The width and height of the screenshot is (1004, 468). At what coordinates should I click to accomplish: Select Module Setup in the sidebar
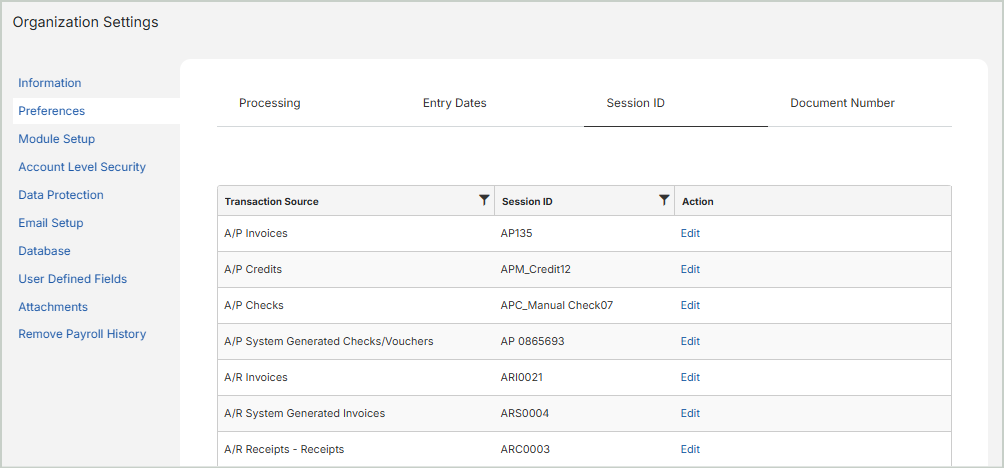coord(56,139)
